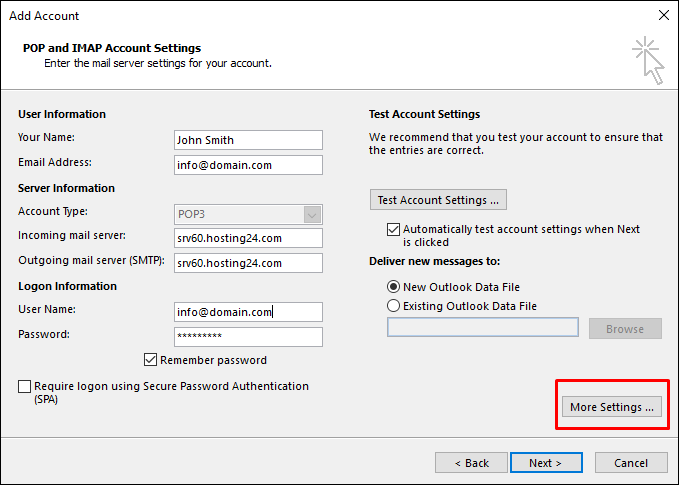
Task: Close the Add Account dialog
Action: (662, 16)
